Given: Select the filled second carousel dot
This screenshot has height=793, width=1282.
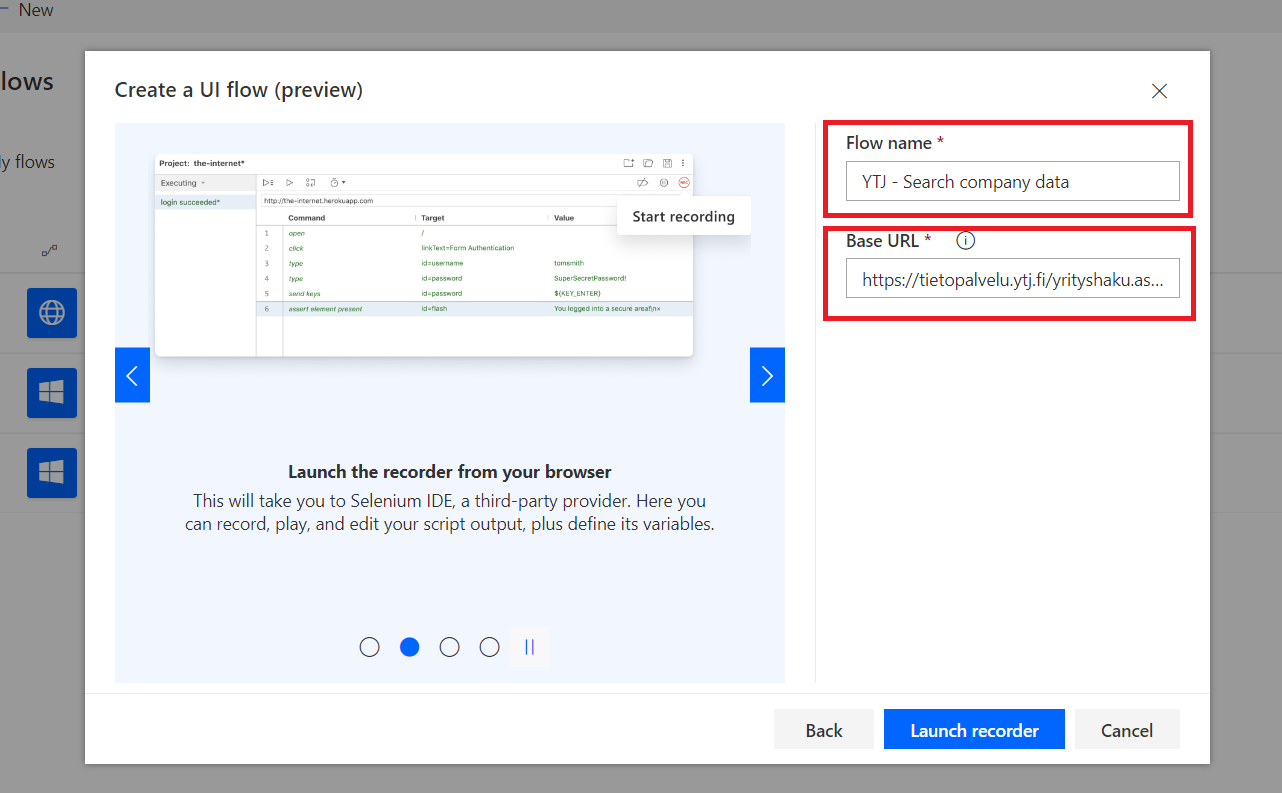Looking at the screenshot, I should tap(409, 647).
